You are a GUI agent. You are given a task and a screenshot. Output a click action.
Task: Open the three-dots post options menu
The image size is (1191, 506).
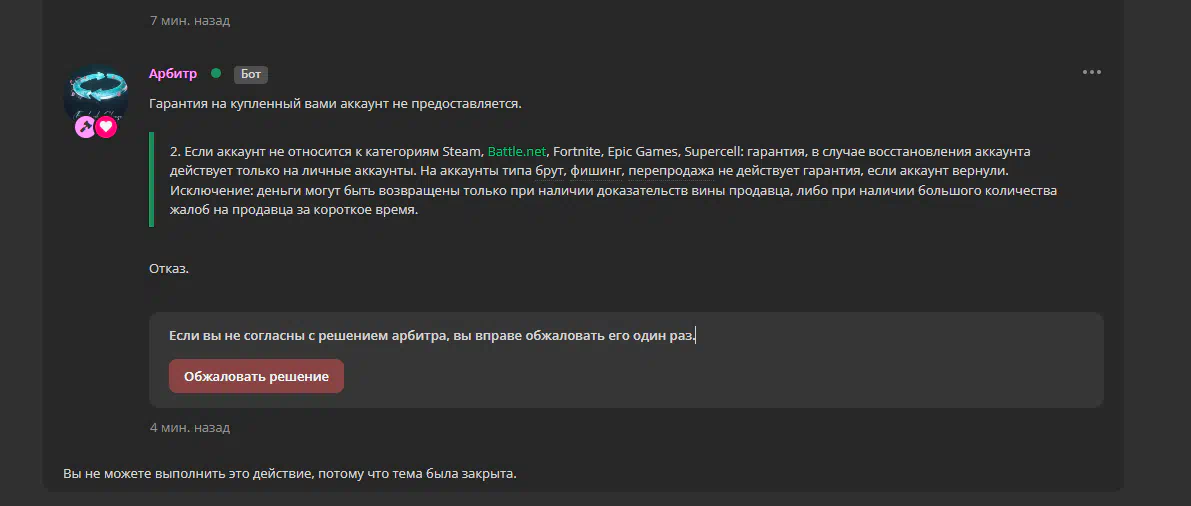point(1091,73)
